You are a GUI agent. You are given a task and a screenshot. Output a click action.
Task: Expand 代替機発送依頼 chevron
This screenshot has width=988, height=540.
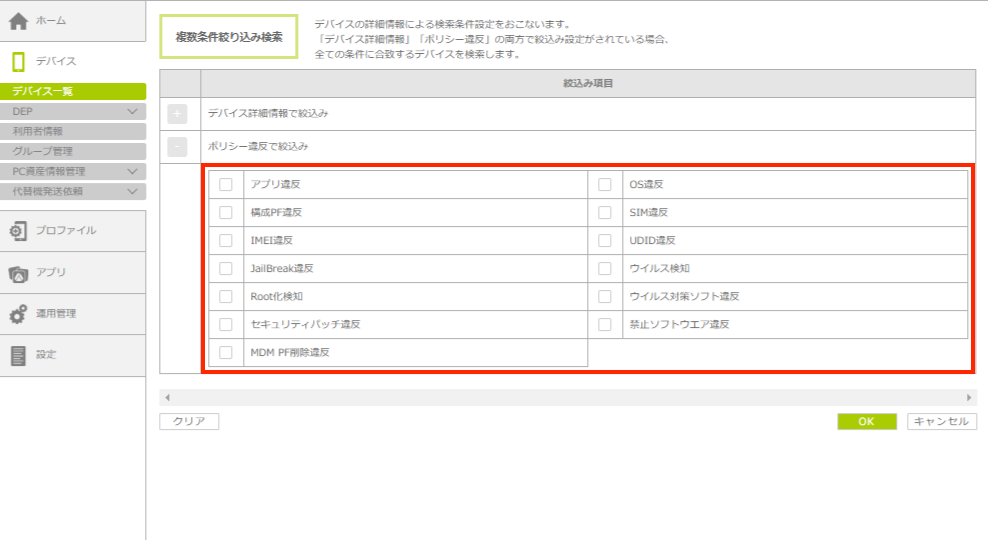[x=134, y=191]
